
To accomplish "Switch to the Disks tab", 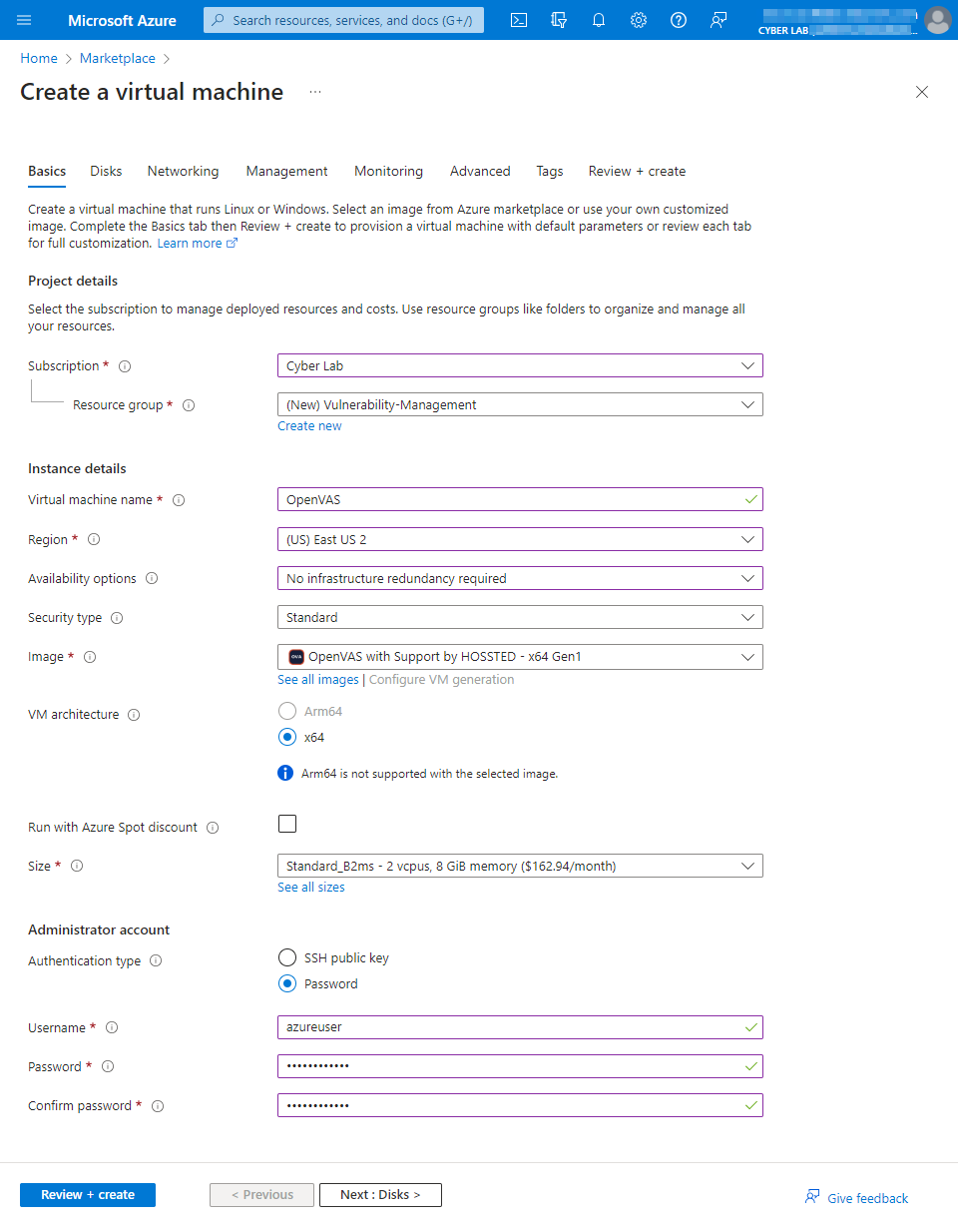I will 106,171.
